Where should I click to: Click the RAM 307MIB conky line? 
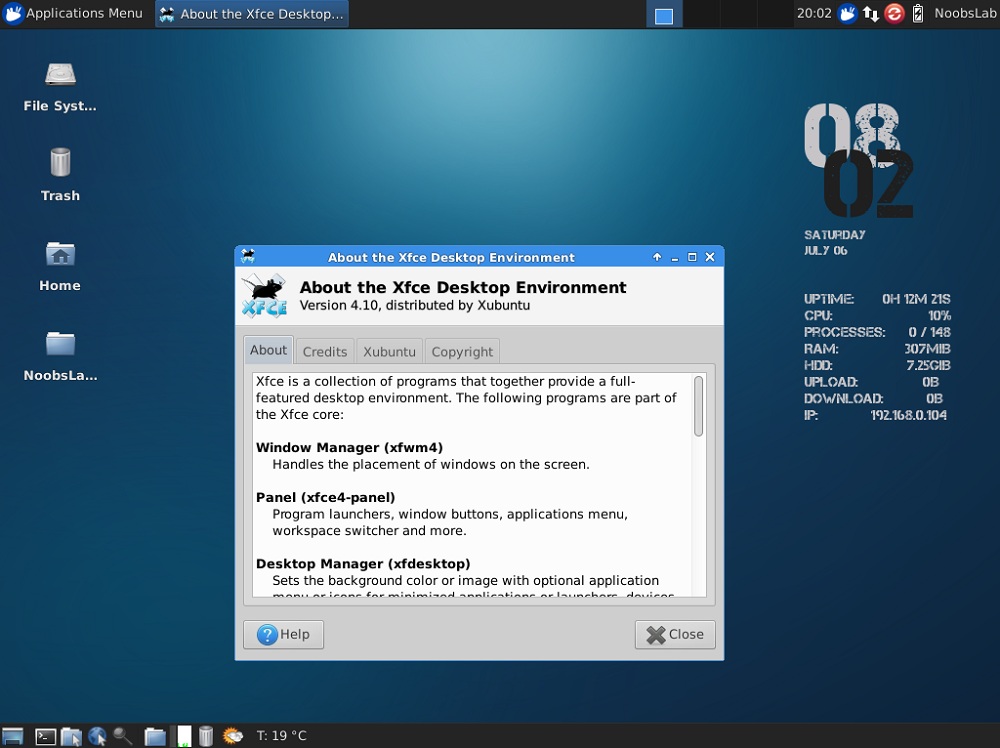pos(877,349)
